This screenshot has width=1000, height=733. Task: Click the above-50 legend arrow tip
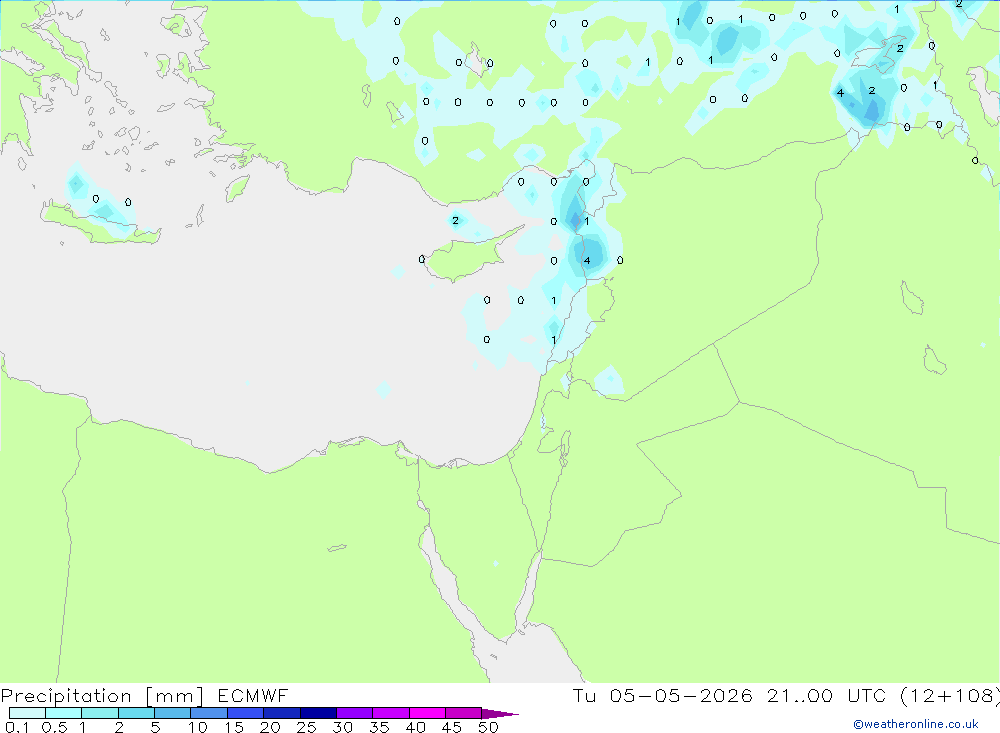click(x=501, y=713)
